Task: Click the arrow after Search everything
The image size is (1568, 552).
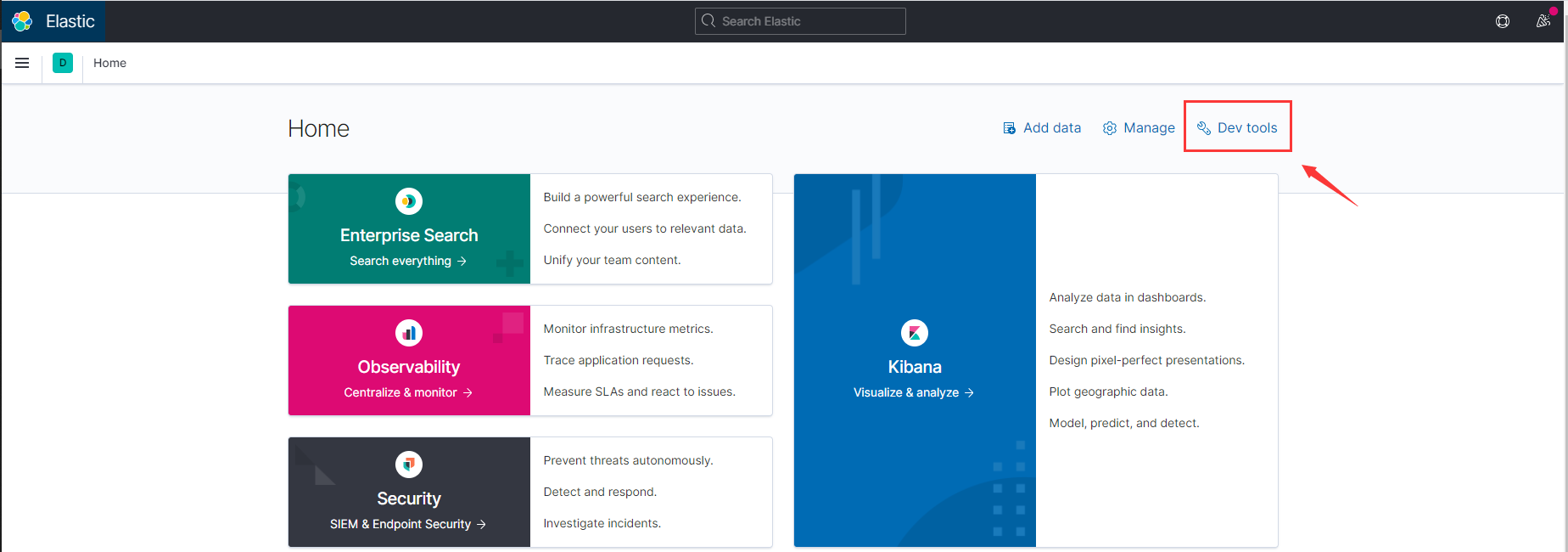Action: [462, 262]
